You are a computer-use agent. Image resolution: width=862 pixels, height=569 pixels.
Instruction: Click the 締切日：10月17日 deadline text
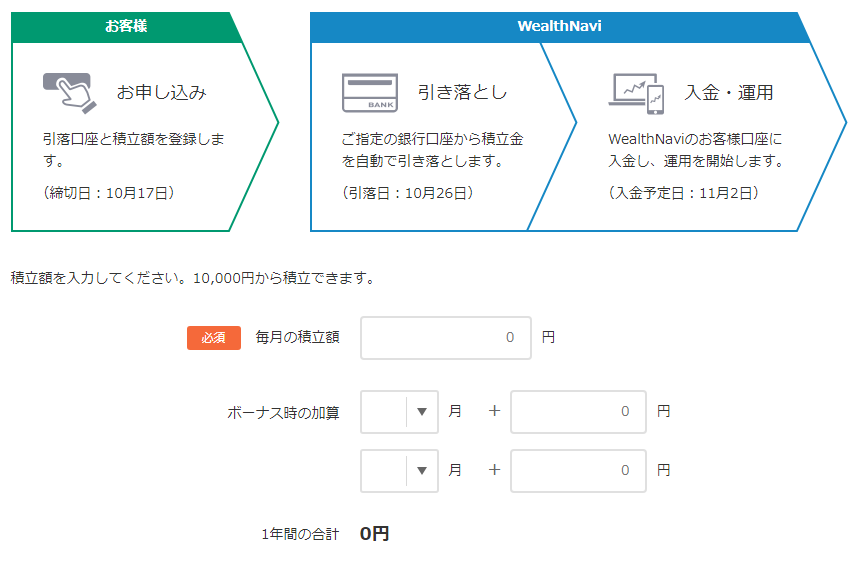pos(110,193)
